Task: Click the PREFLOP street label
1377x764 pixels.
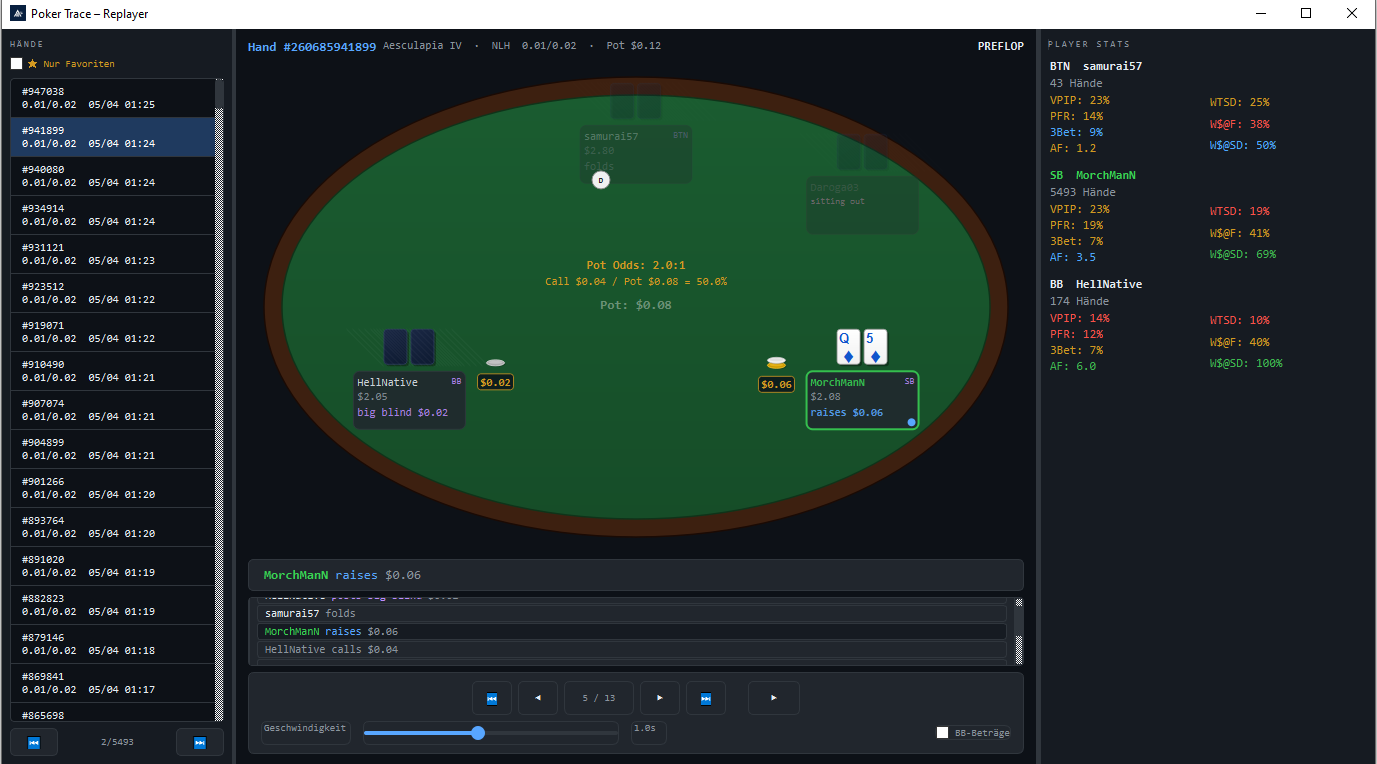Action: pyautogui.click(x=1001, y=46)
